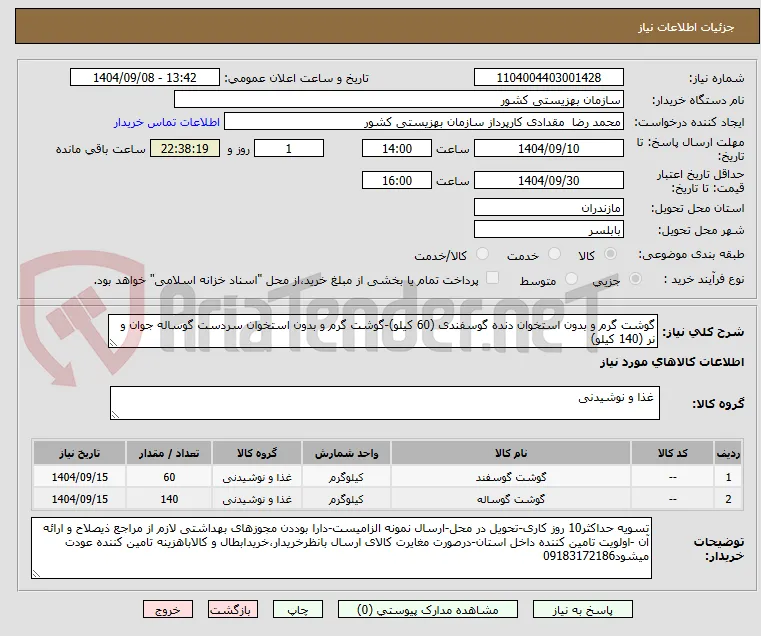Click the row number 1 cell
The height and width of the screenshot is (636, 761).
pos(728,477)
